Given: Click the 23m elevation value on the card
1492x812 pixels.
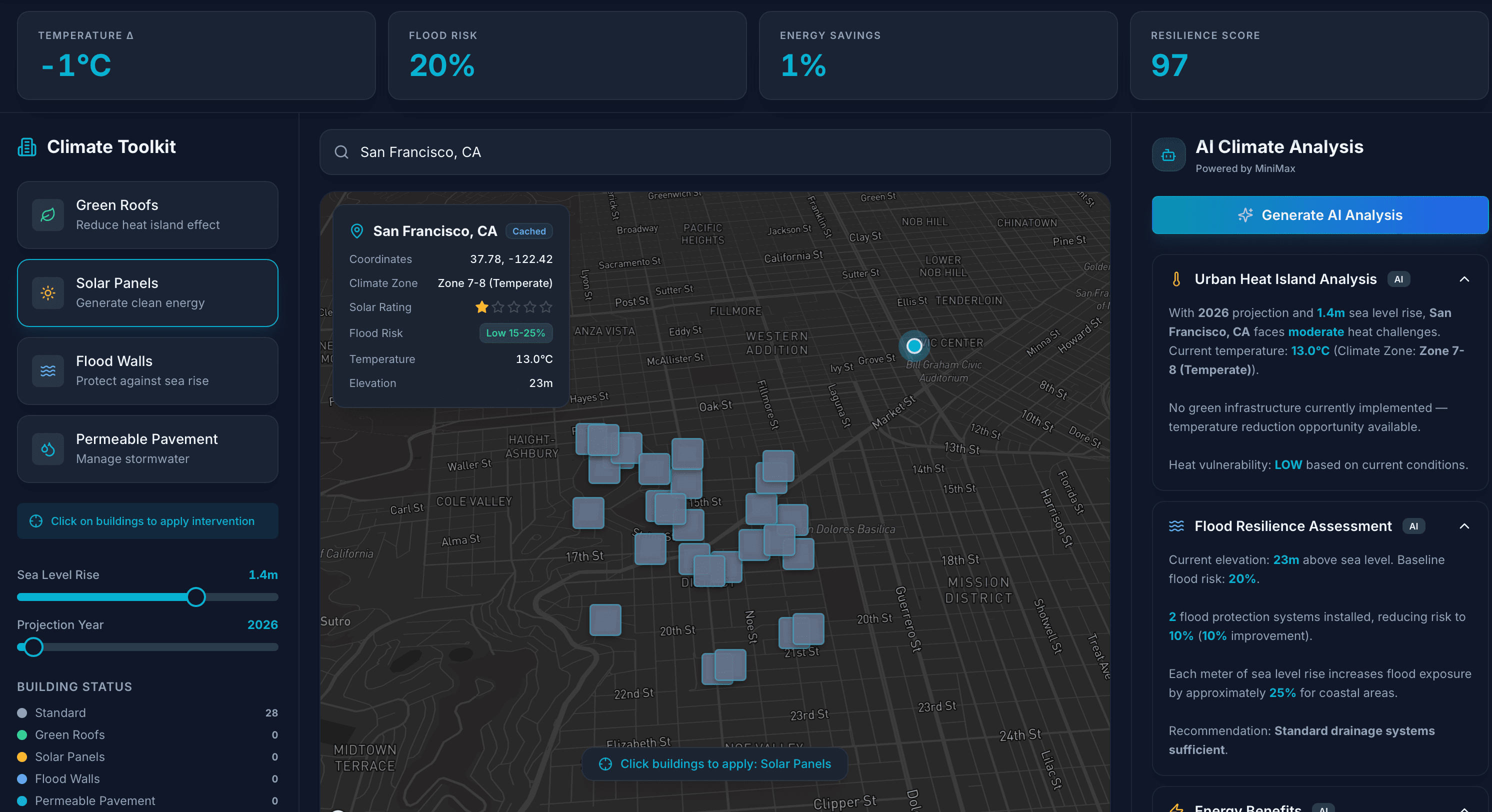Looking at the screenshot, I should 541,383.
